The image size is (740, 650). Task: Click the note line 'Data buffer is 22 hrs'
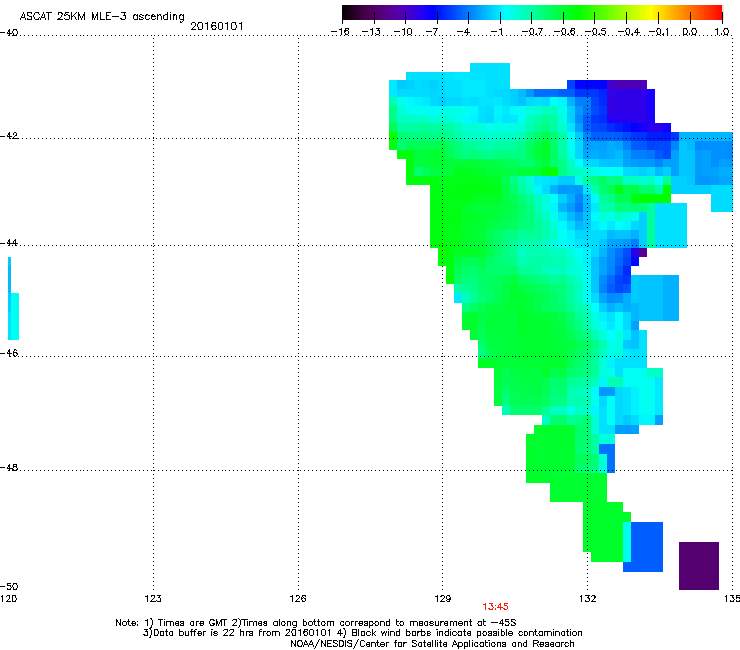click(x=362, y=633)
